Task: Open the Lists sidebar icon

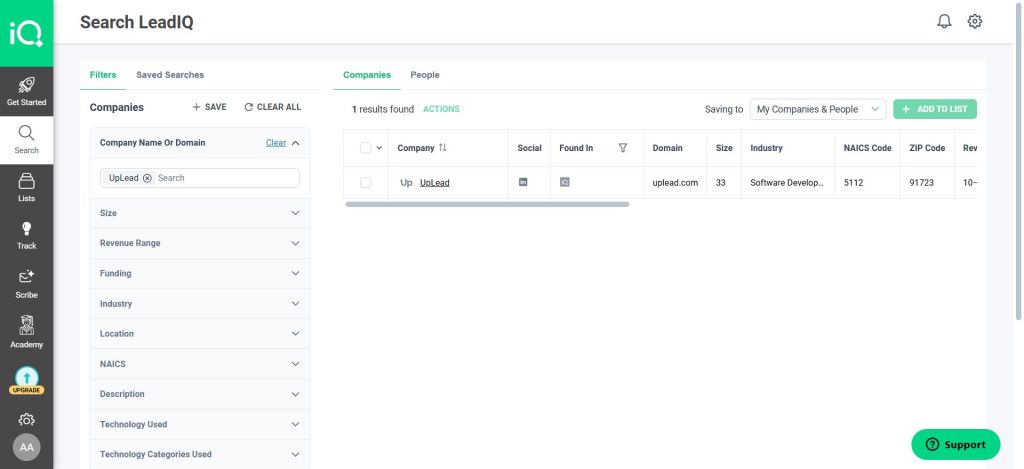Action: click(26, 181)
